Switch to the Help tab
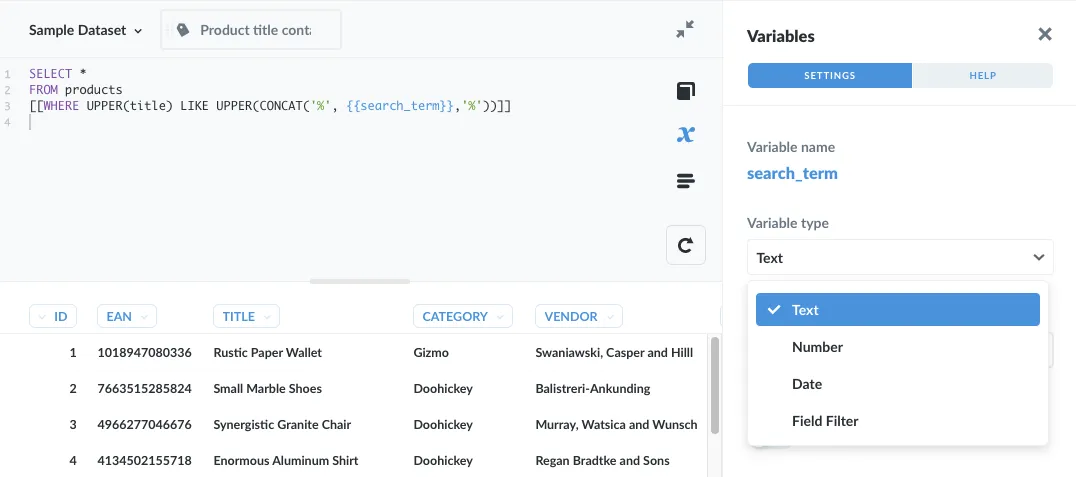The height and width of the screenshot is (477, 1076). coord(982,76)
